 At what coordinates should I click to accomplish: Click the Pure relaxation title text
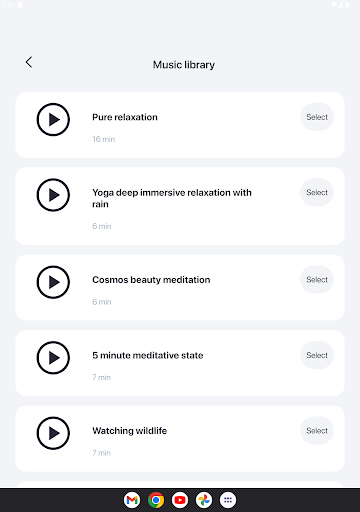pos(125,117)
